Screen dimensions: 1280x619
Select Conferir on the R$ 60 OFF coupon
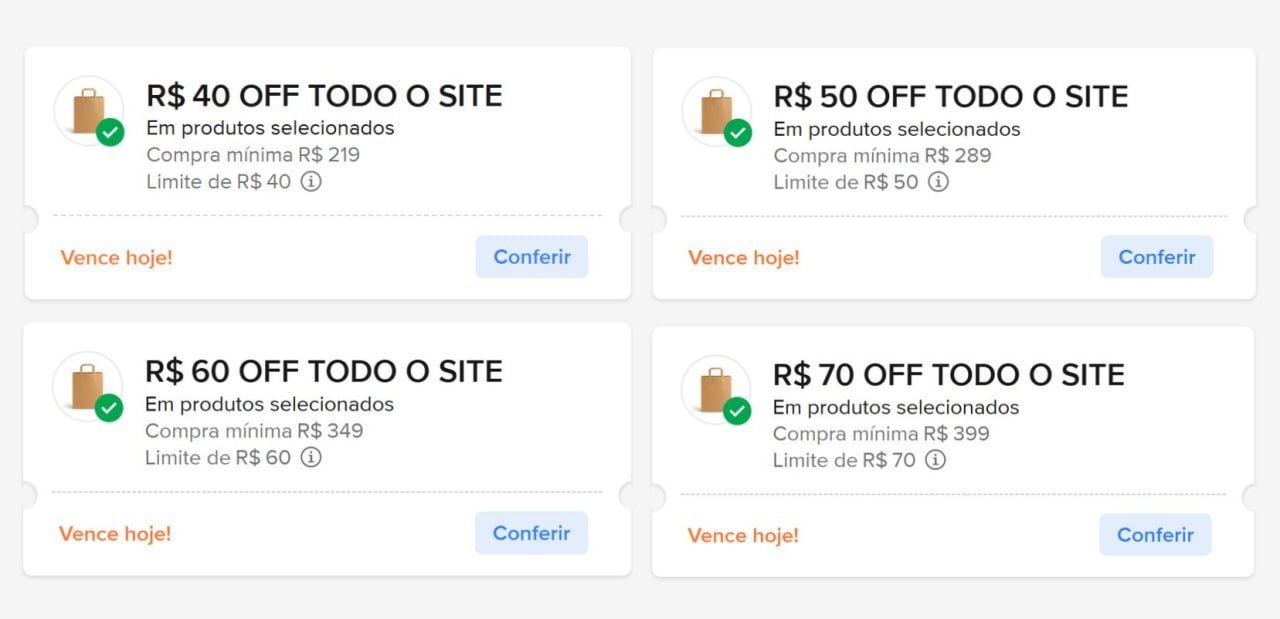[x=531, y=533]
